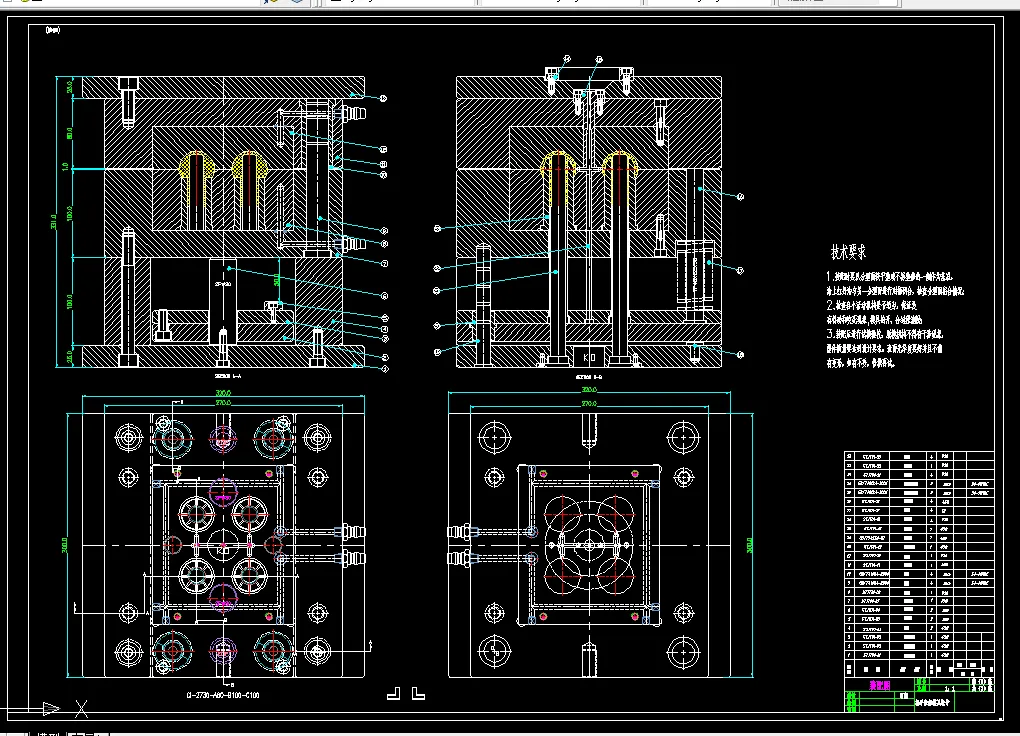Click the right L-shaped symbol below the drawings
The image size is (1020, 736).
(x=418, y=694)
